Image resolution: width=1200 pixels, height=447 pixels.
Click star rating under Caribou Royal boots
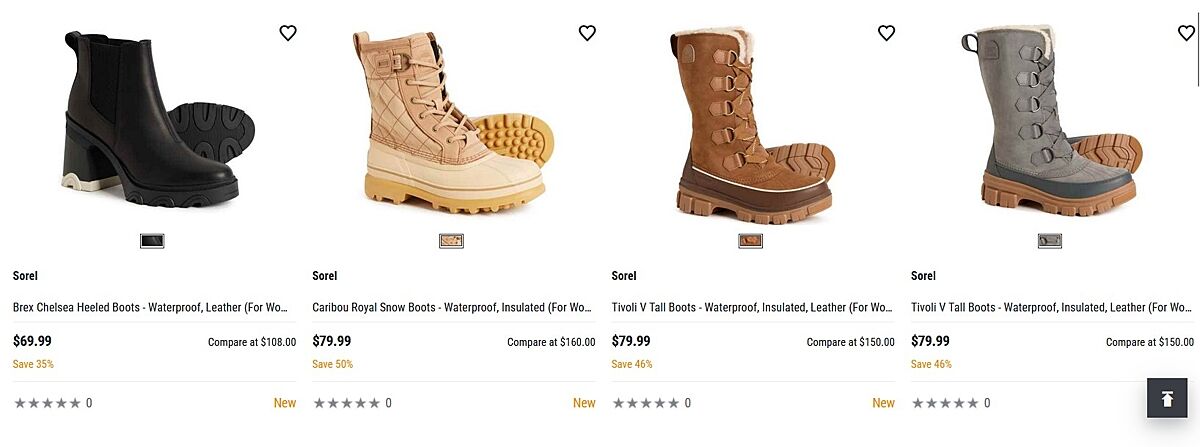[x=347, y=403]
